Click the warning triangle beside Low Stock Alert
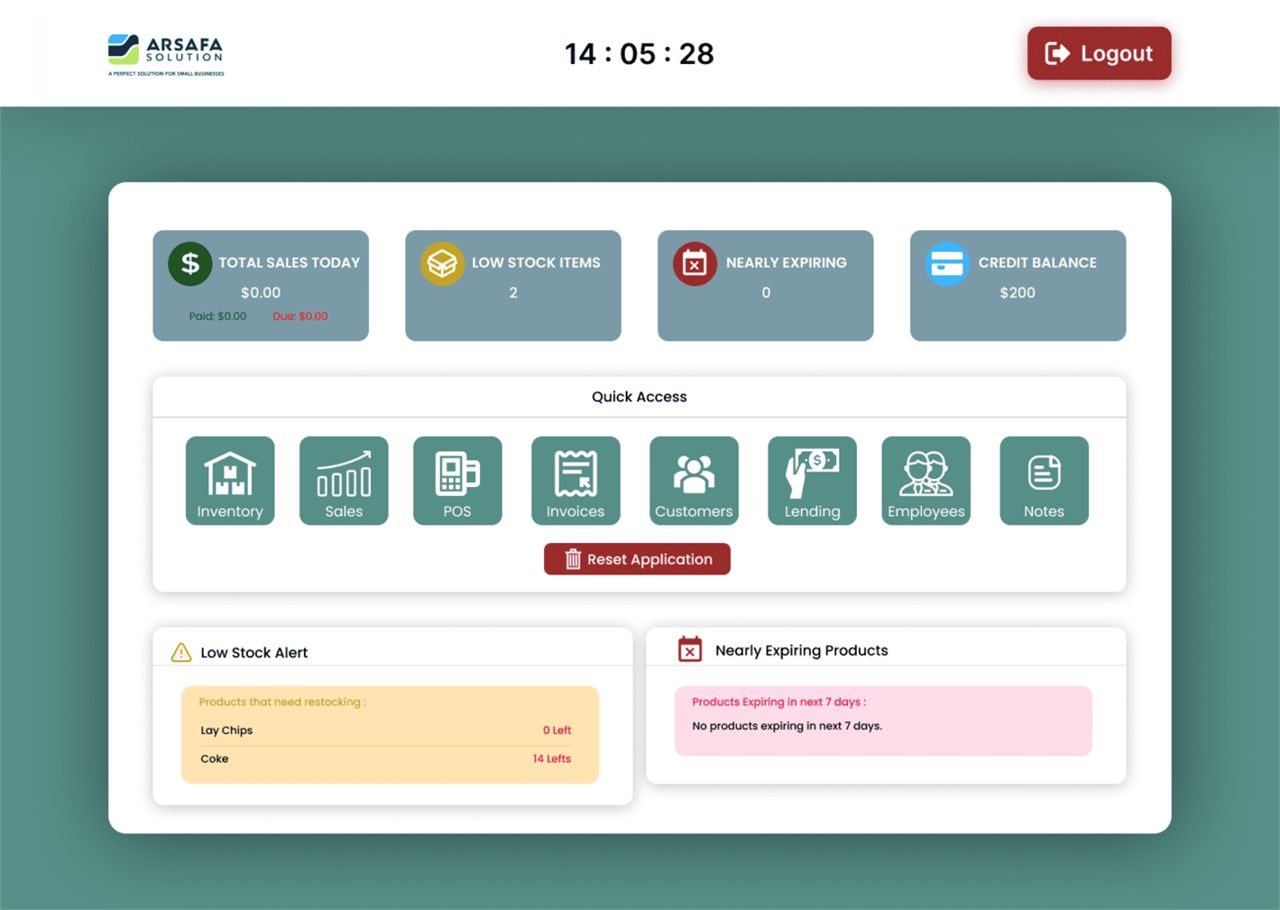The image size is (1280, 910). 181,653
